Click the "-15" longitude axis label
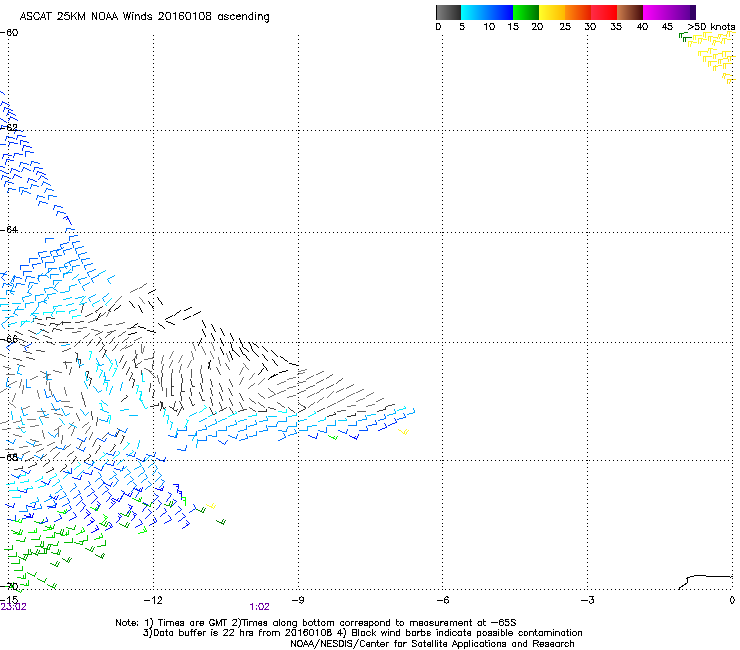 click(x=9, y=600)
